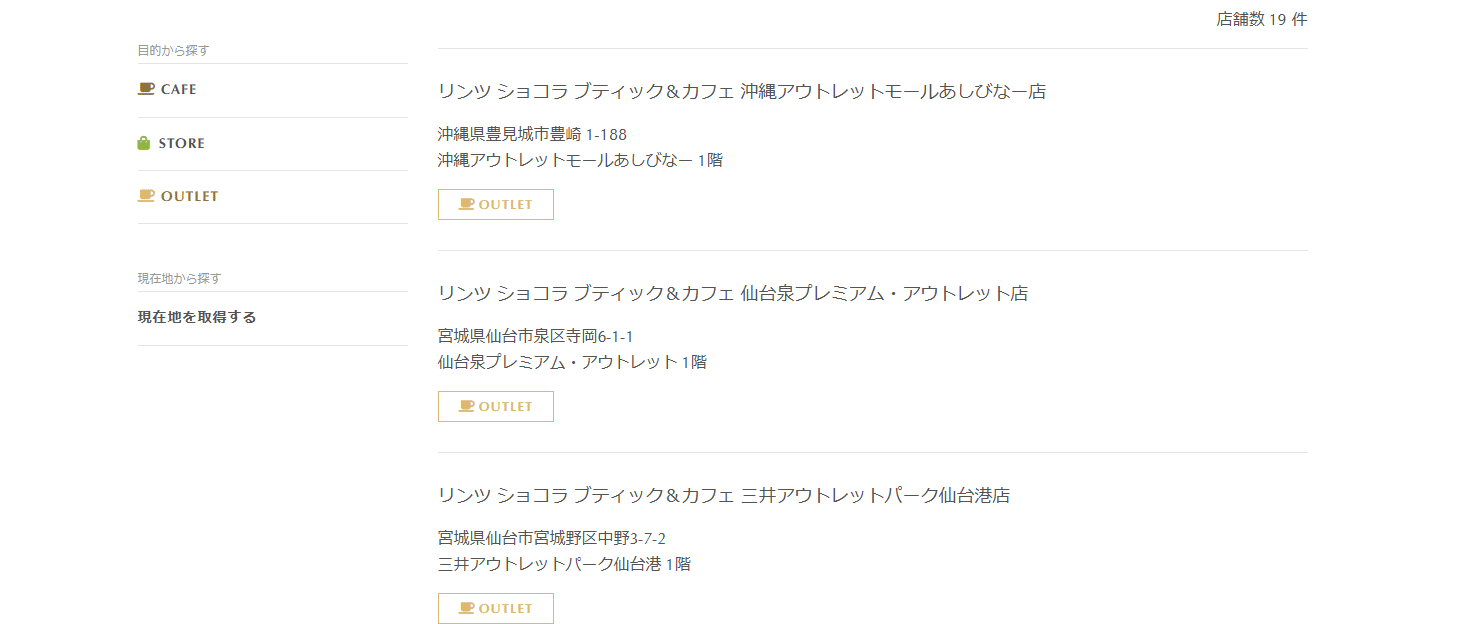Click the address 宮城県仙台市宮城野区中野3-7-2
This screenshot has height=624, width=1474.
(552, 538)
